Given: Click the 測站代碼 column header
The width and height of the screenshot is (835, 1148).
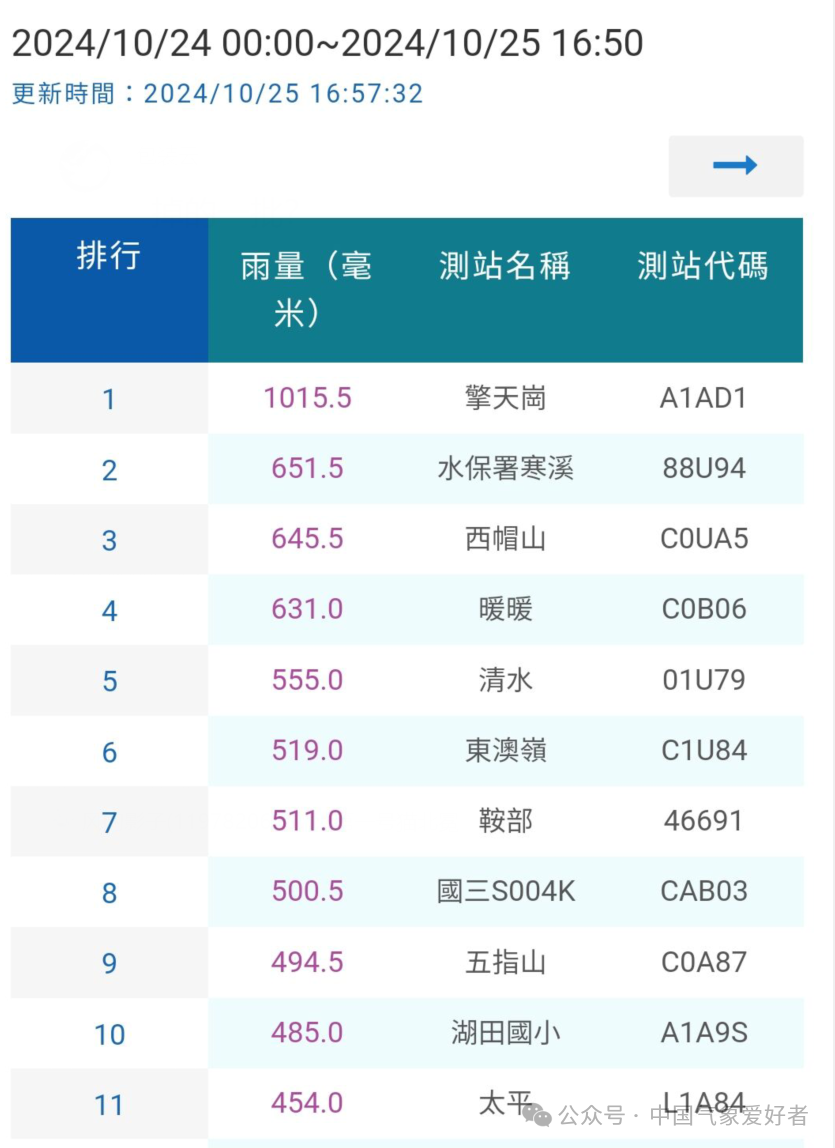Looking at the screenshot, I should [x=703, y=266].
